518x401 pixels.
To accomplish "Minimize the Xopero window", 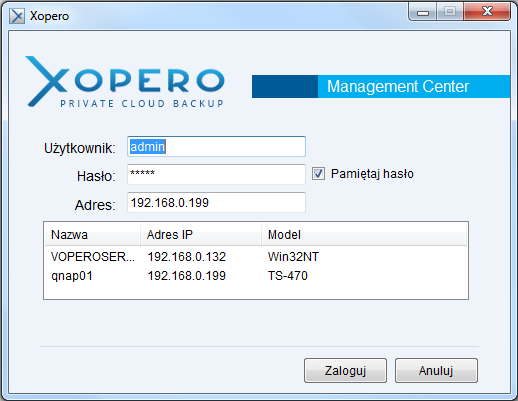I will pos(423,12).
